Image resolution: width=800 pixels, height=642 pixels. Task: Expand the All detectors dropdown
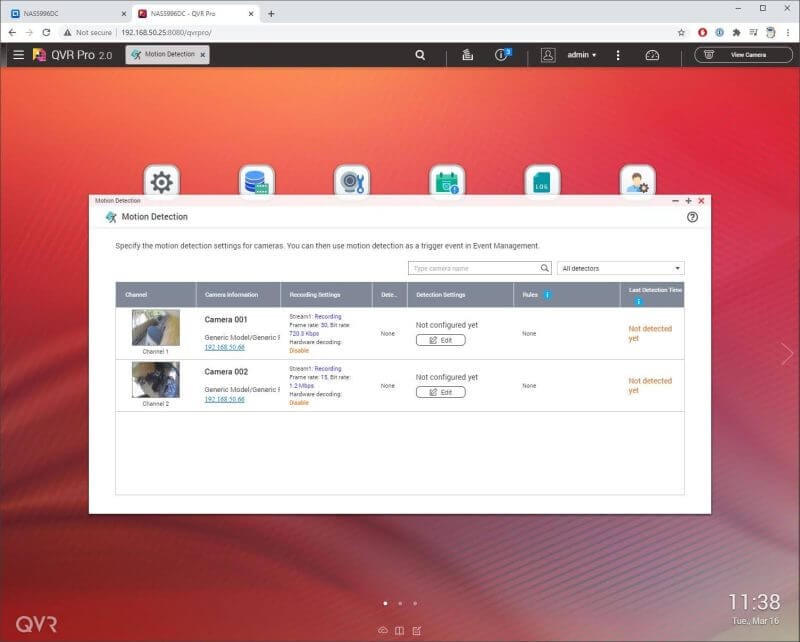tap(620, 268)
